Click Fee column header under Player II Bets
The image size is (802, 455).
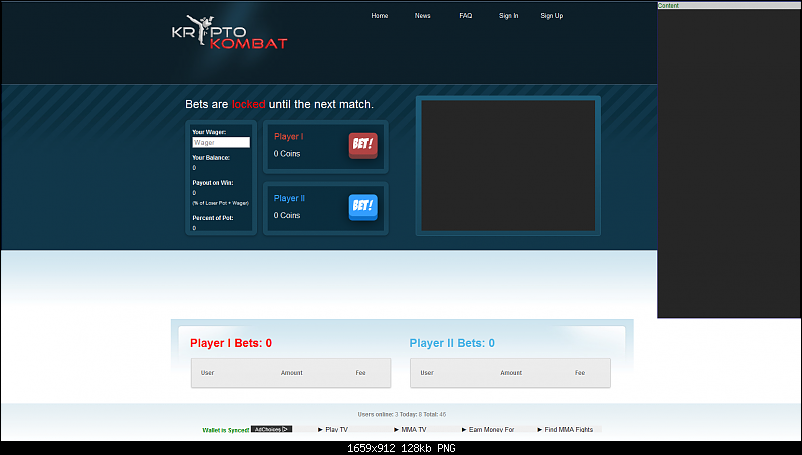pos(580,373)
